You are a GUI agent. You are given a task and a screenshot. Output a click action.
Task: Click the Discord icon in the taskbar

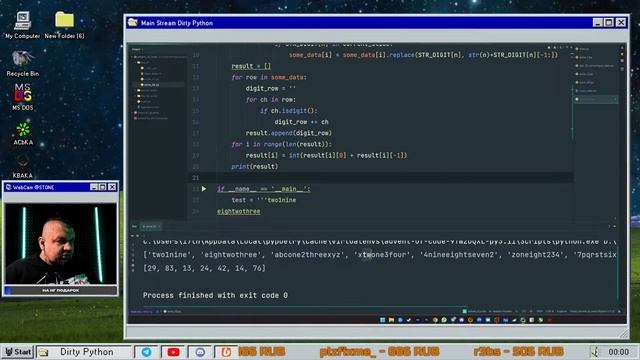pyautogui.click(x=200, y=352)
